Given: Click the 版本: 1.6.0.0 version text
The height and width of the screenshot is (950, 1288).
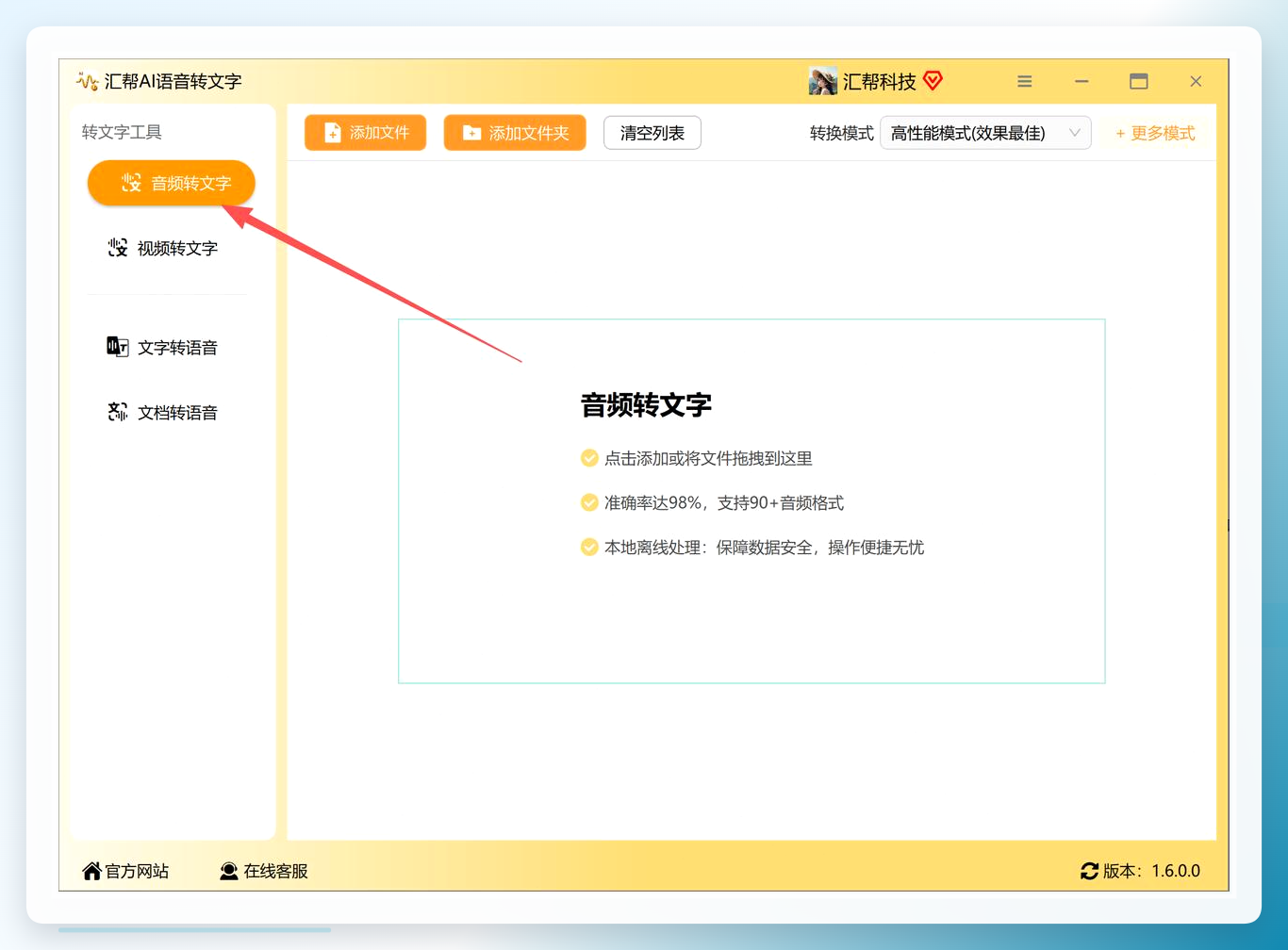Looking at the screenshot, I should (x=1152, y=871).
